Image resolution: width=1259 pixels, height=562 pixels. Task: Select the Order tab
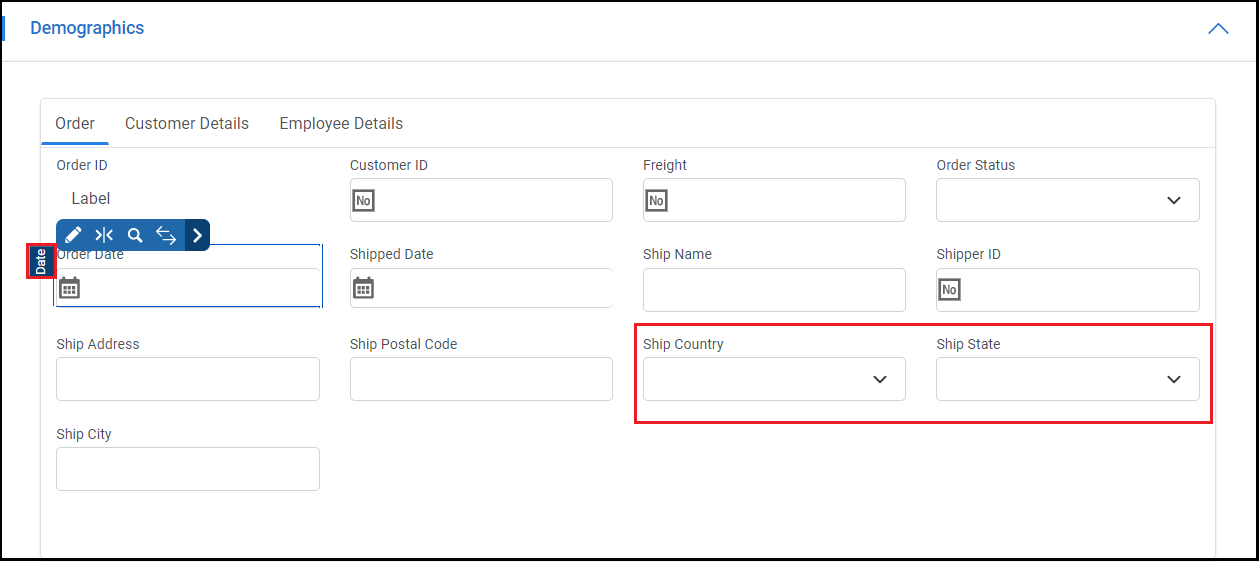point(75,124)
